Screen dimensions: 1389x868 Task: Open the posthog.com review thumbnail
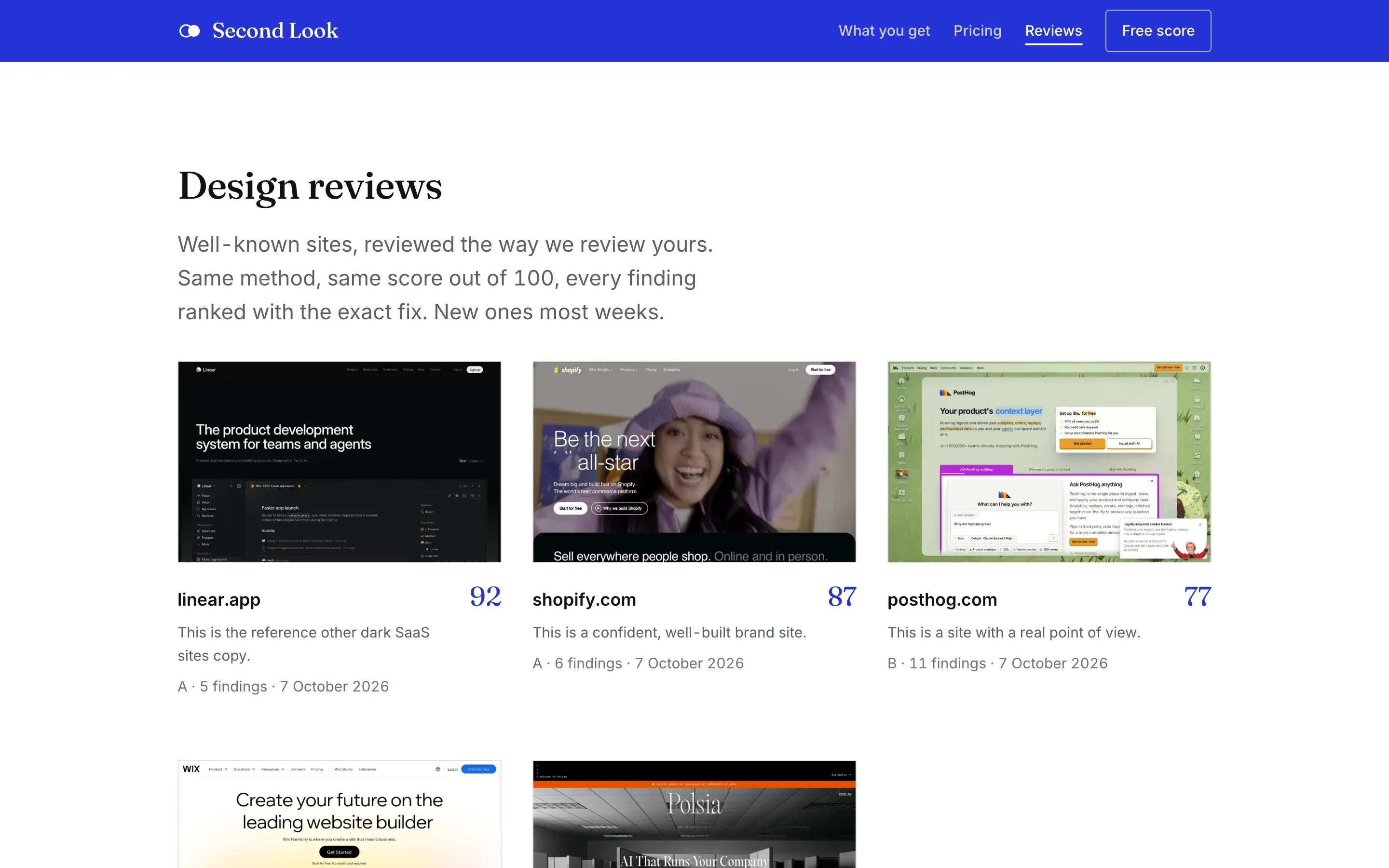click(1049, 461)
